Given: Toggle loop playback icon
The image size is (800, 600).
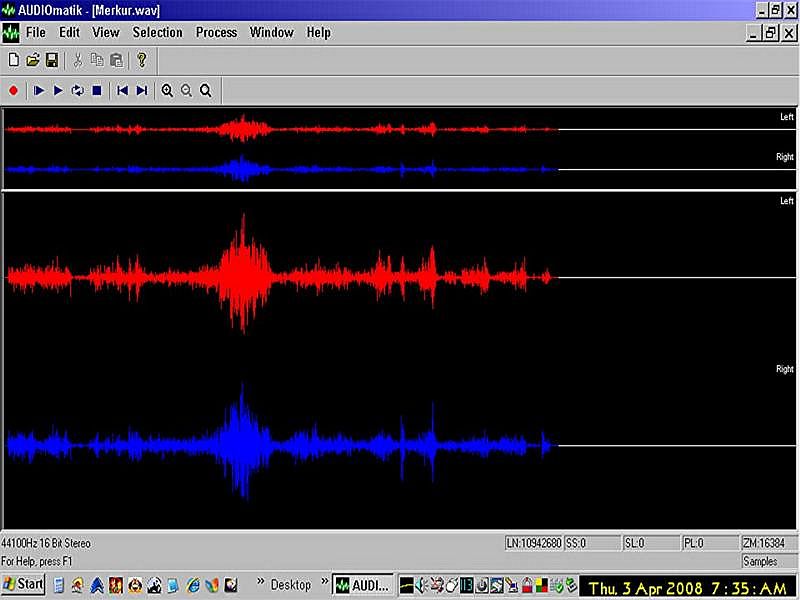Looking at the screenshot, I should (x=77, y=90).
